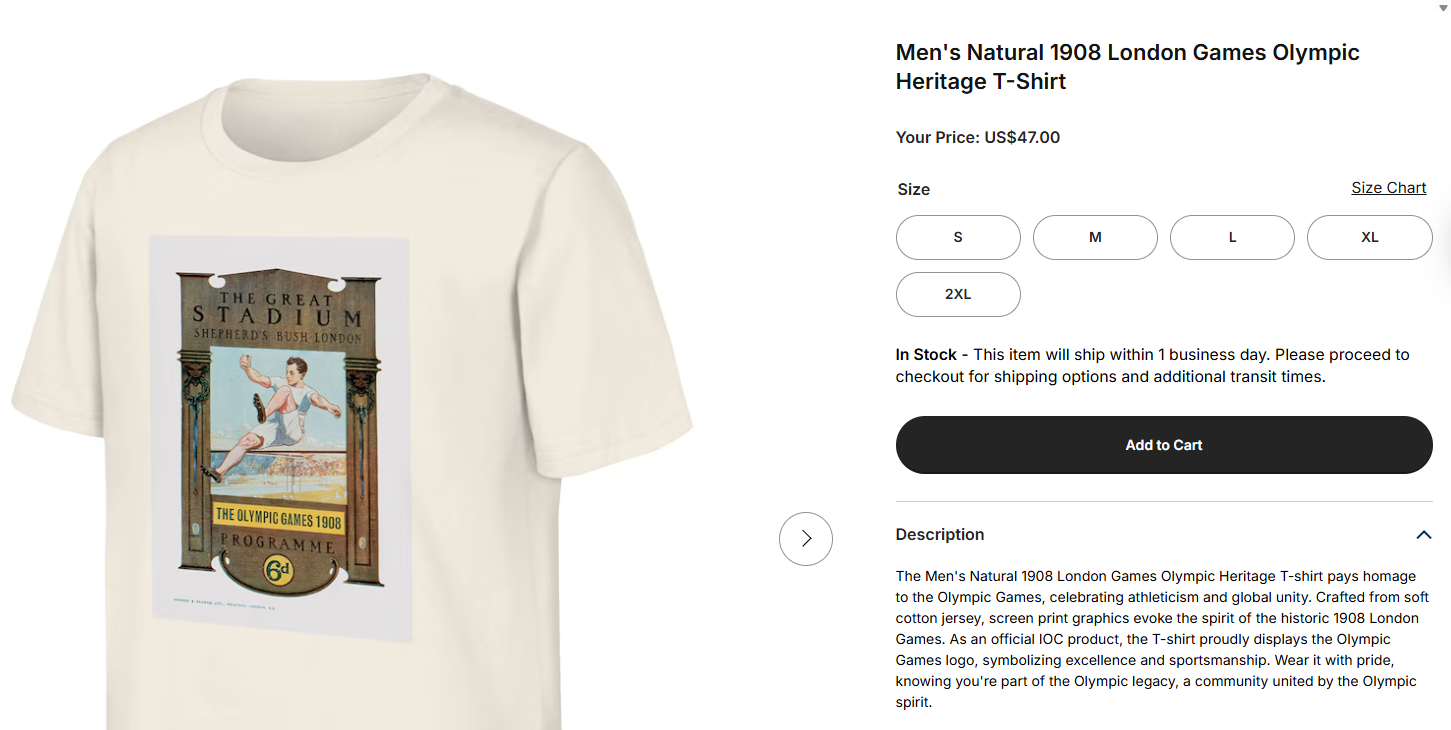Click the scrollbar track on the right
This screenshot has height=730, width=1451.
[1444, 400]
